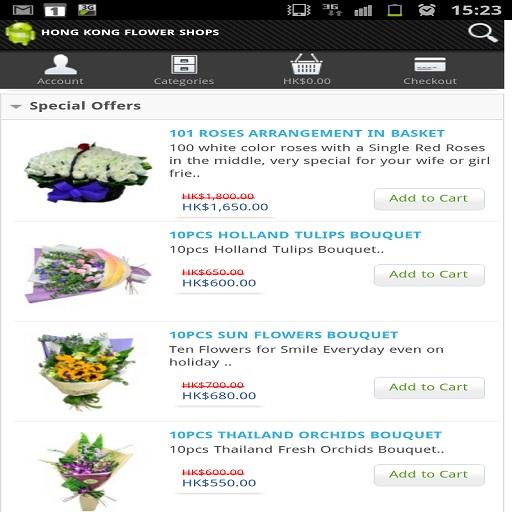Select the sunflowers bouquet thumbnail
512x512 pixels.
click(87, 371)
